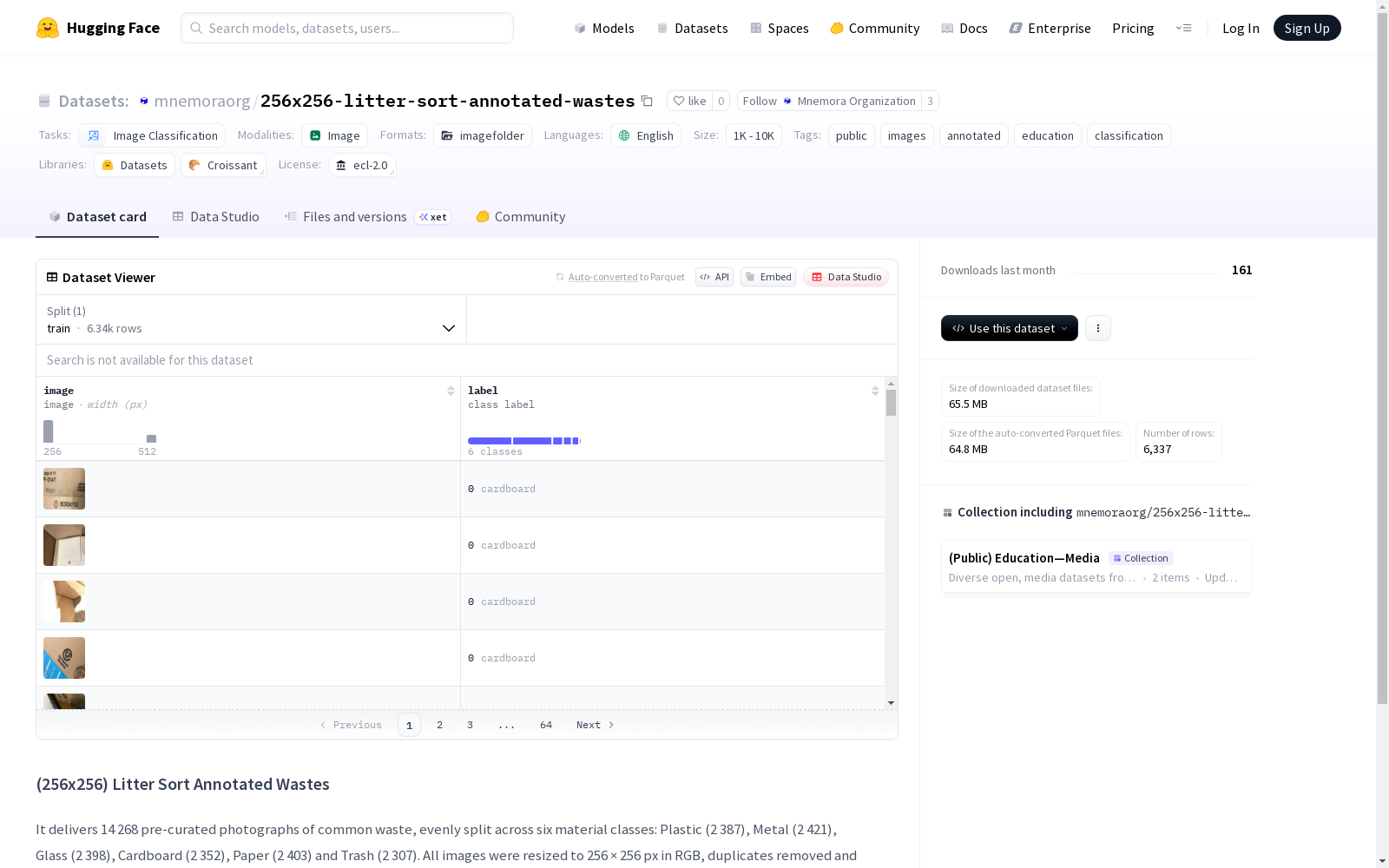Open the second cardboard image thumbnail
This screenshot has height=868, width=1389.
[x=64, y=545]
